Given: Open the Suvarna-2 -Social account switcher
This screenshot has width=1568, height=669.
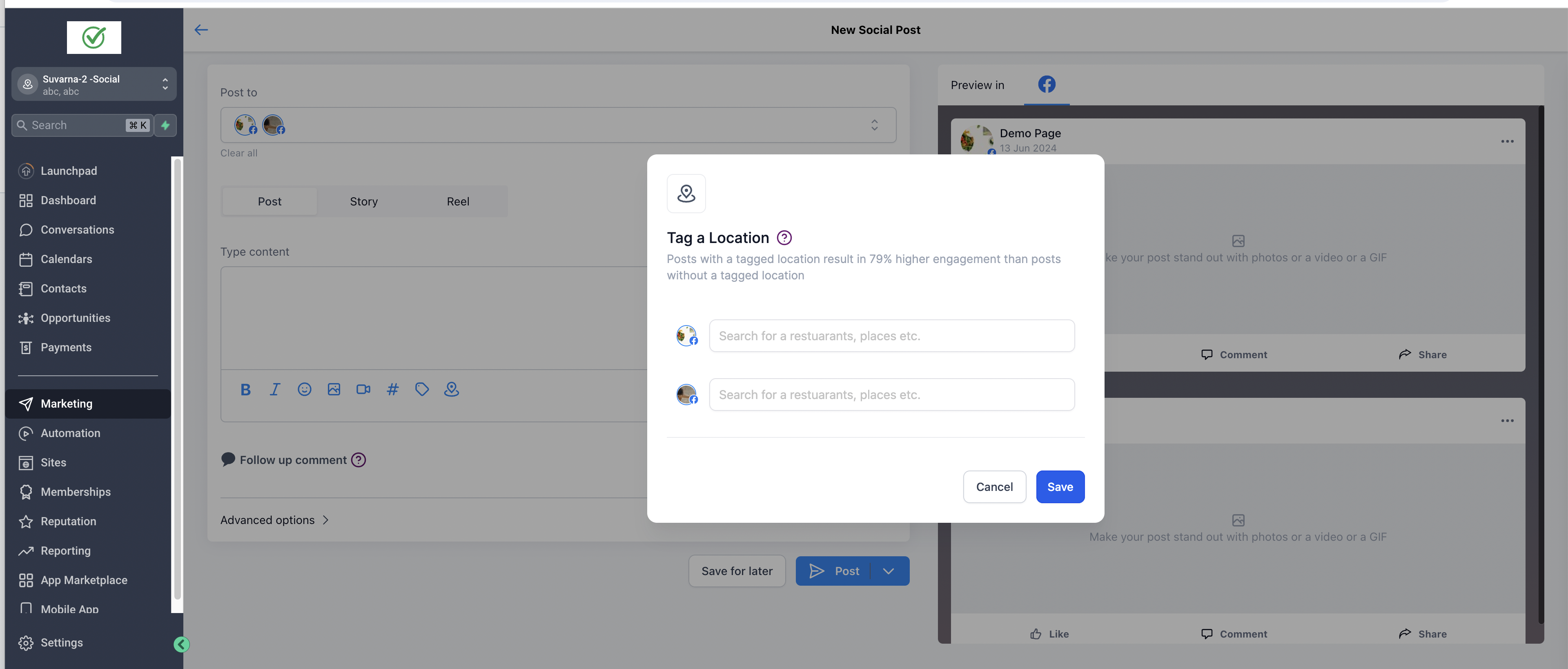Looking at the screenshot, I should [94, 84].
